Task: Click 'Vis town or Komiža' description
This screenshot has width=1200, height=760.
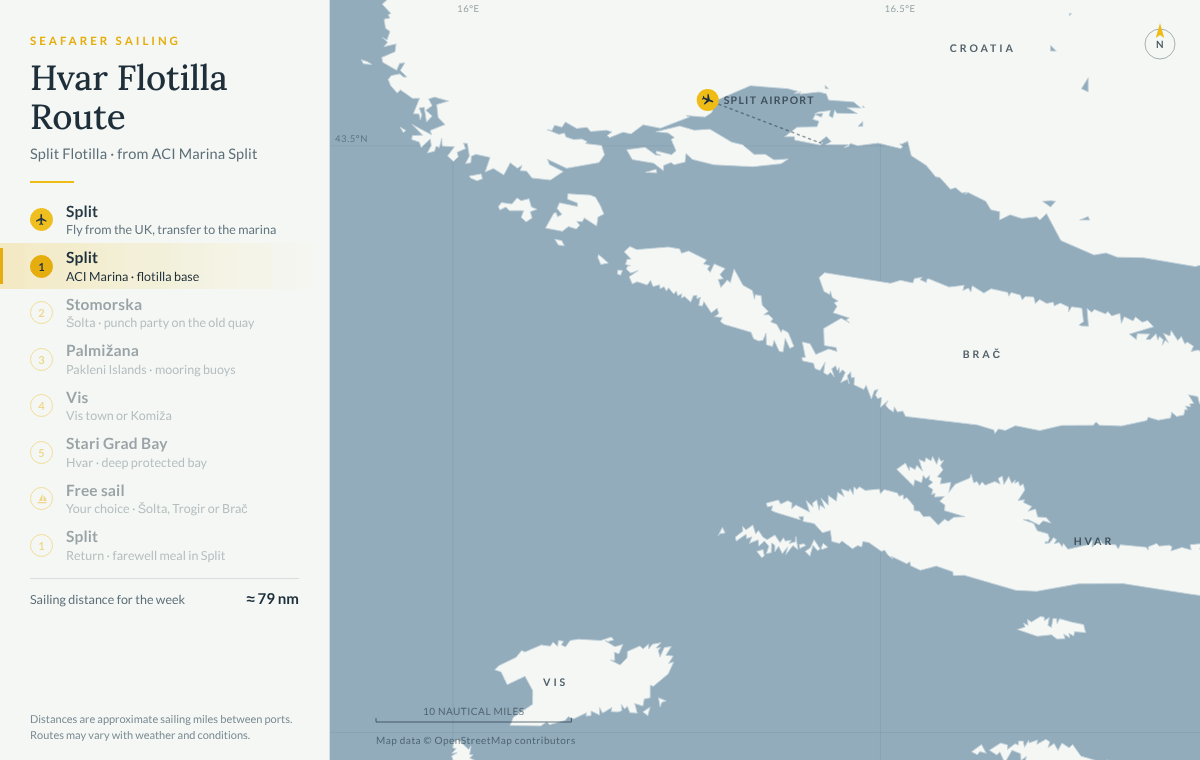Action: click(119, 416)
